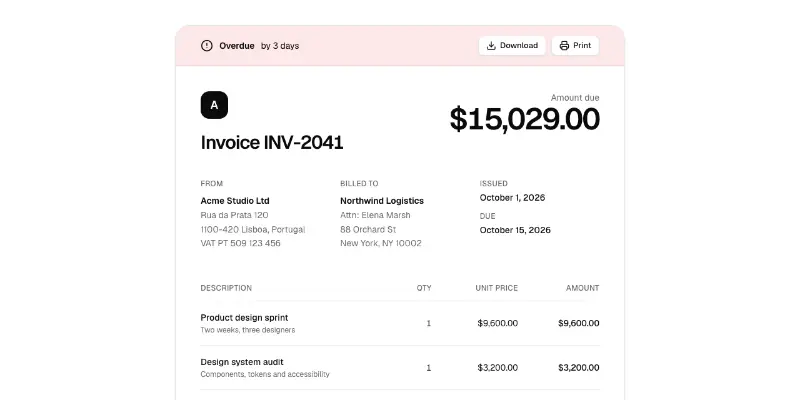This screenshot has width=800, height=400.
Task: Click the issued date "October 1, 2026"
Action: [512, 198]
